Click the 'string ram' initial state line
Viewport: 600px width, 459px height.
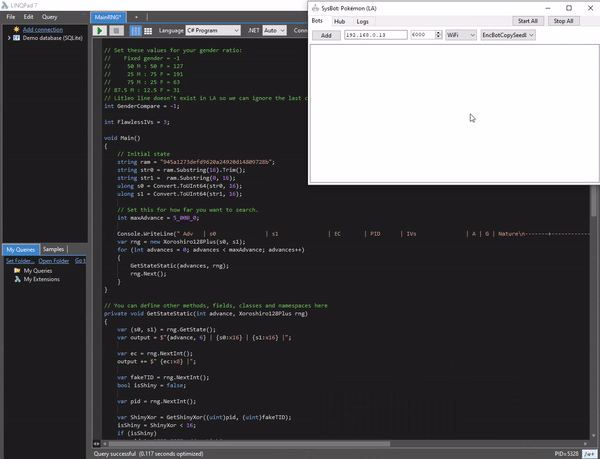click(196, 162)
